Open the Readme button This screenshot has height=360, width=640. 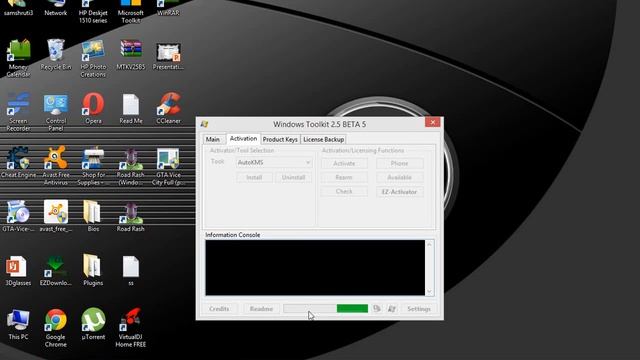pos(261,309)
